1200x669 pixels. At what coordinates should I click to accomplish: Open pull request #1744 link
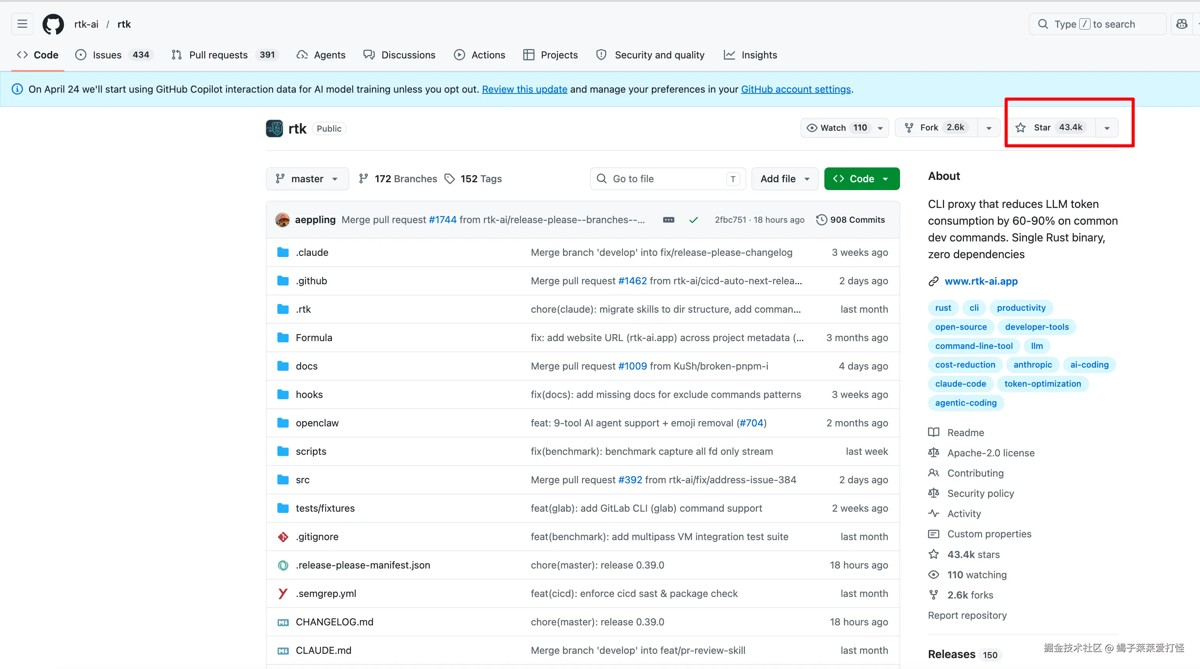(442, 220)
